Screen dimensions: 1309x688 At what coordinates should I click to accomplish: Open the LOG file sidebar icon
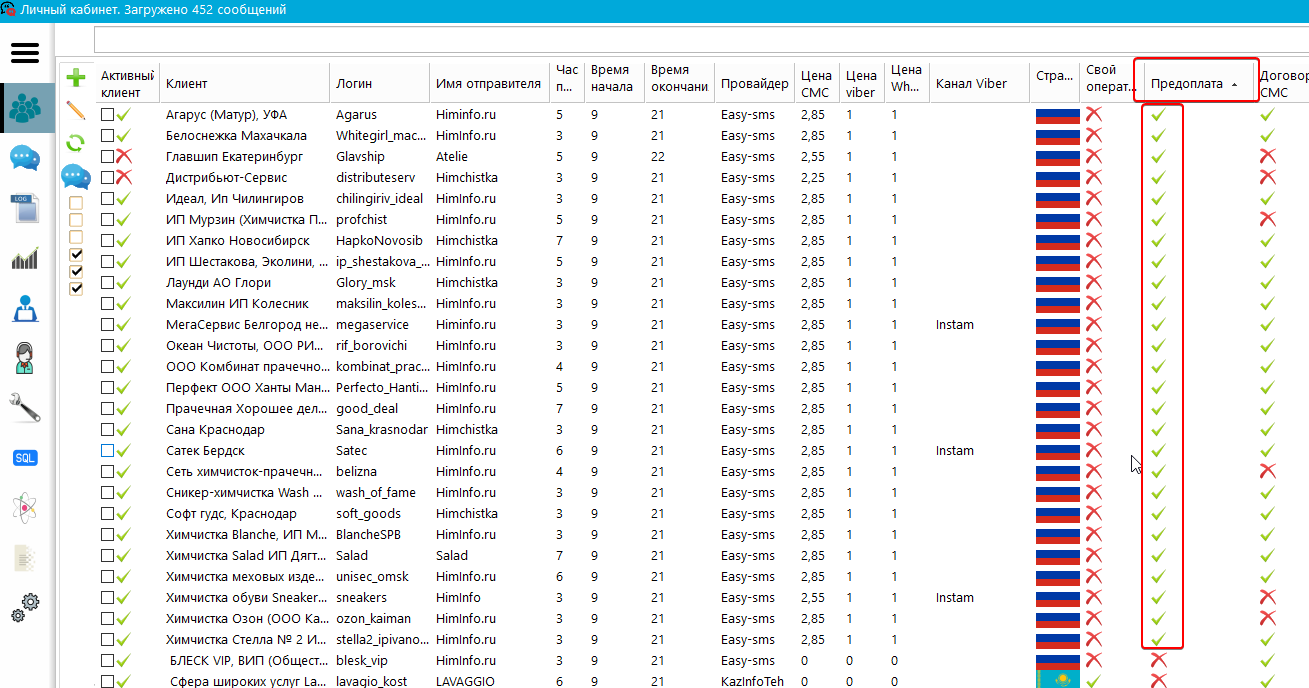25,209
